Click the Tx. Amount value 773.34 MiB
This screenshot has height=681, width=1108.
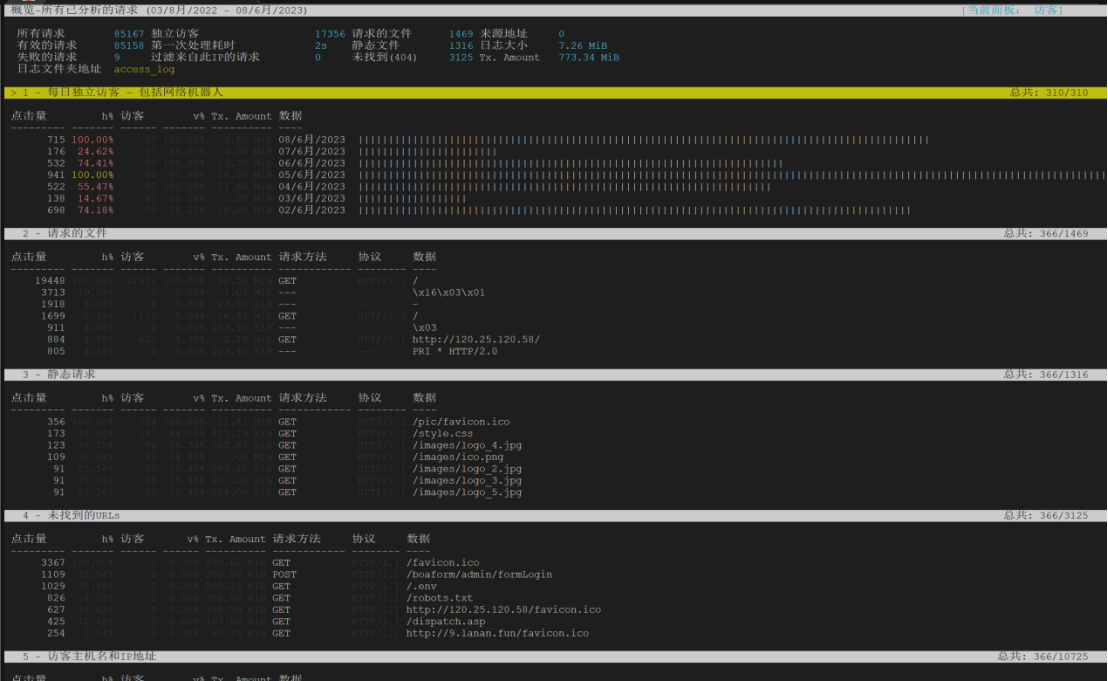click(x=589, y=57)
